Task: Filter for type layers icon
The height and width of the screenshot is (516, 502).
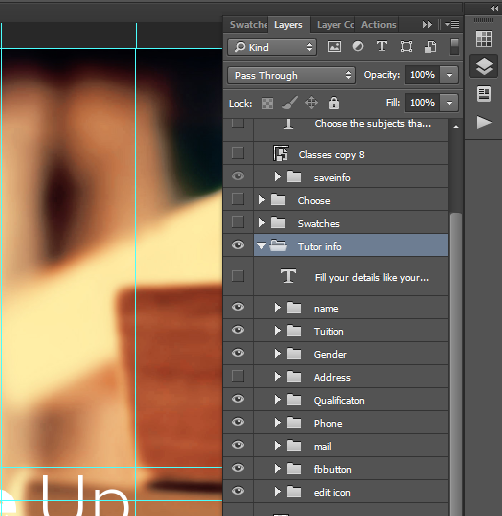Action: click(382, 46)
